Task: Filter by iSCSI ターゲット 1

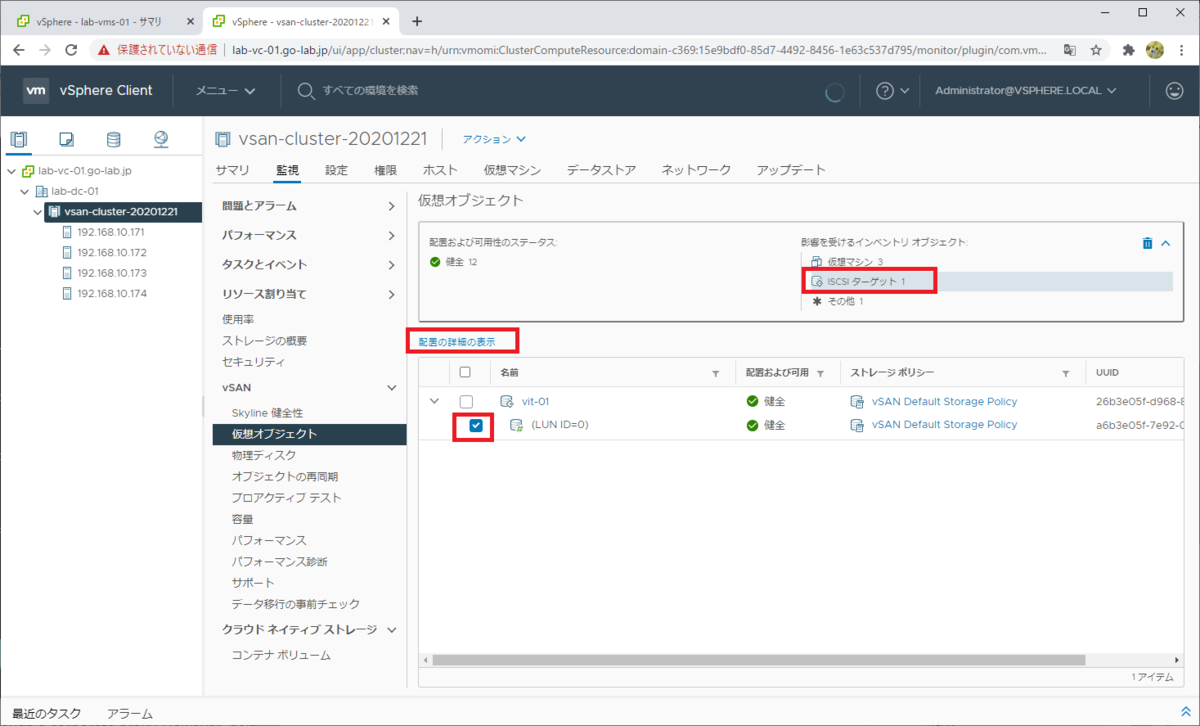Action: (865, 282)
